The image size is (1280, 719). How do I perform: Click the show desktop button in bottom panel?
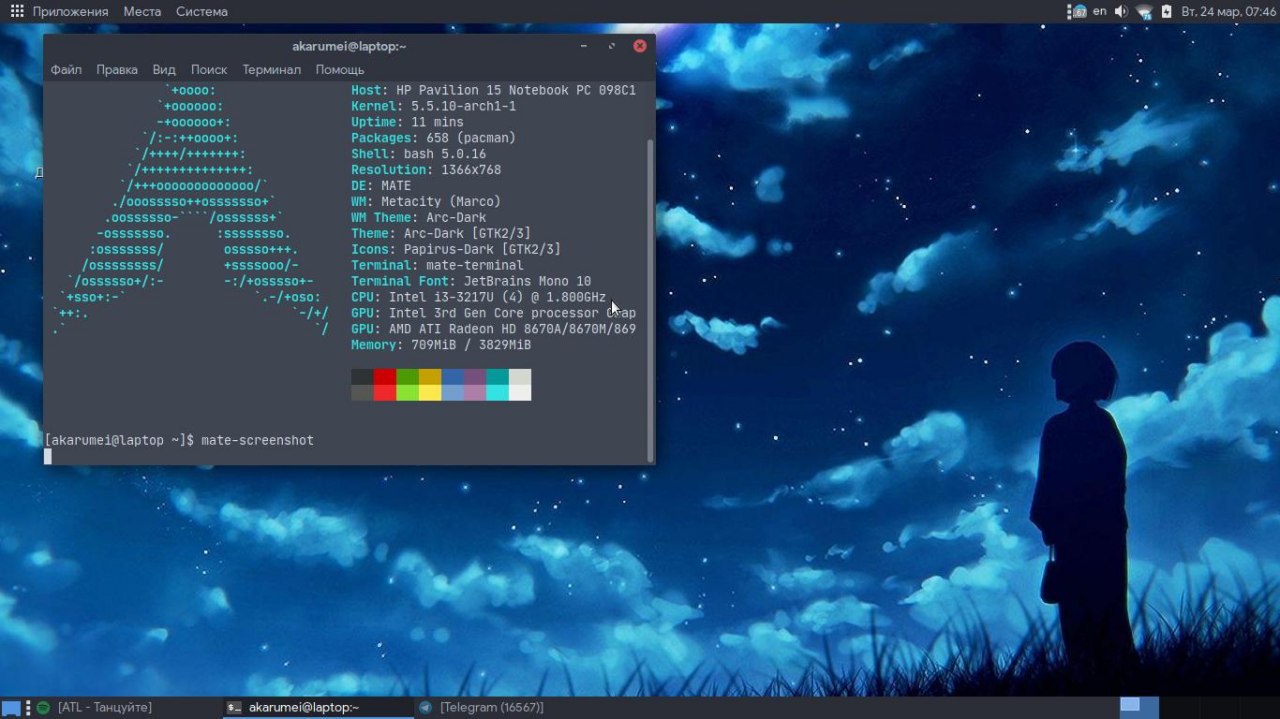(11, 708)
